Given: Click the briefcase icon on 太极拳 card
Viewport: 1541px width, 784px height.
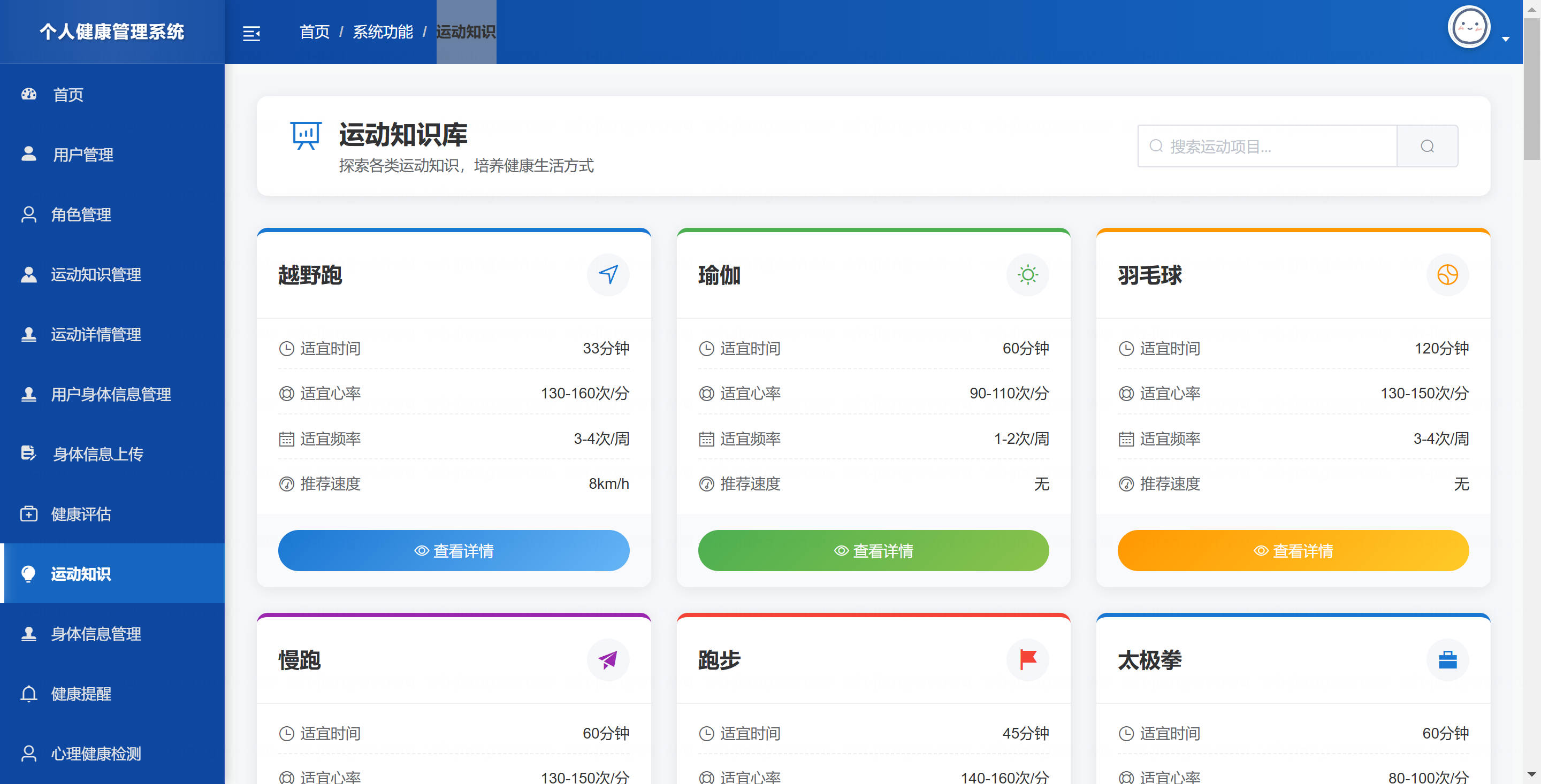Looking at the screenshot, I should click(x=1447, y=659).
